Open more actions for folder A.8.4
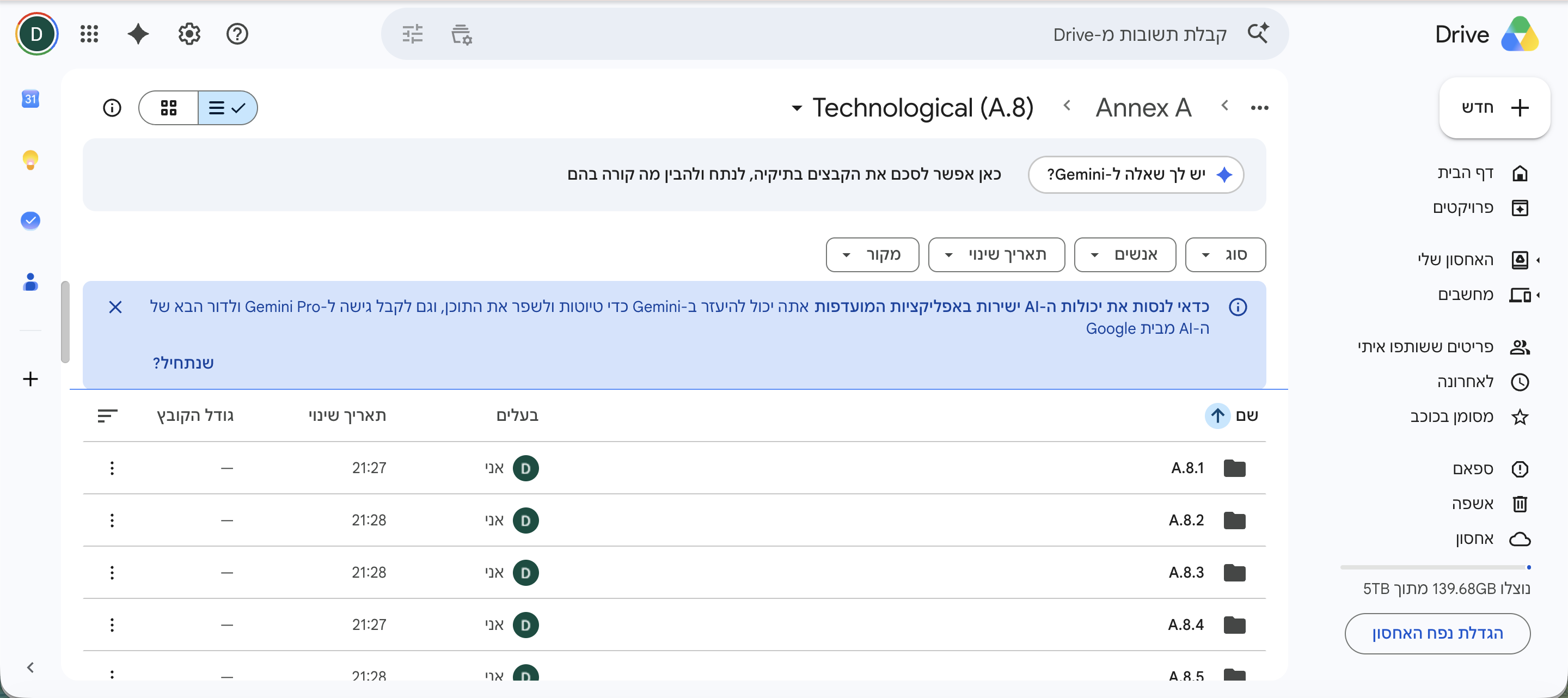This screenshot has width=1568, height=698. (x=112, y=625)
